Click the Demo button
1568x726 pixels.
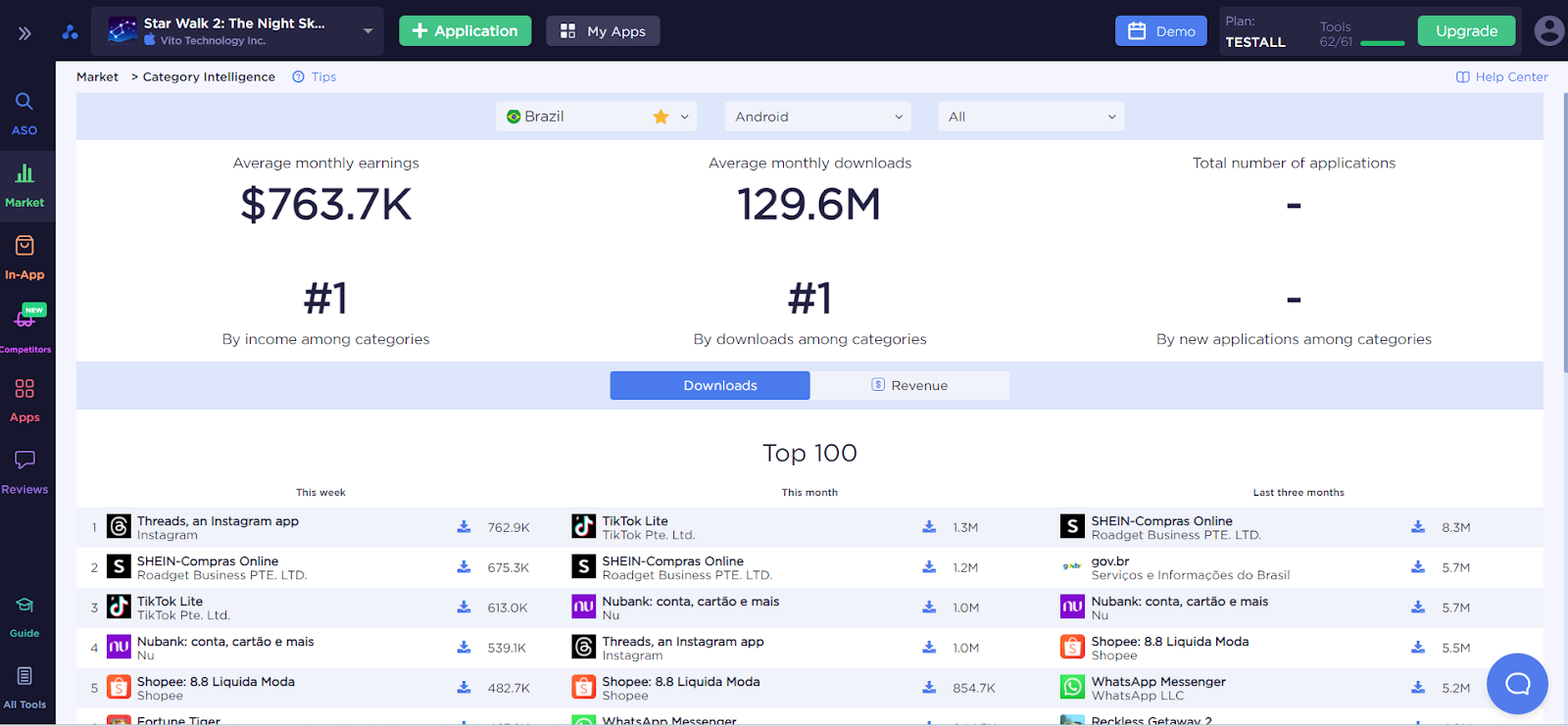tap(1161, 31)
